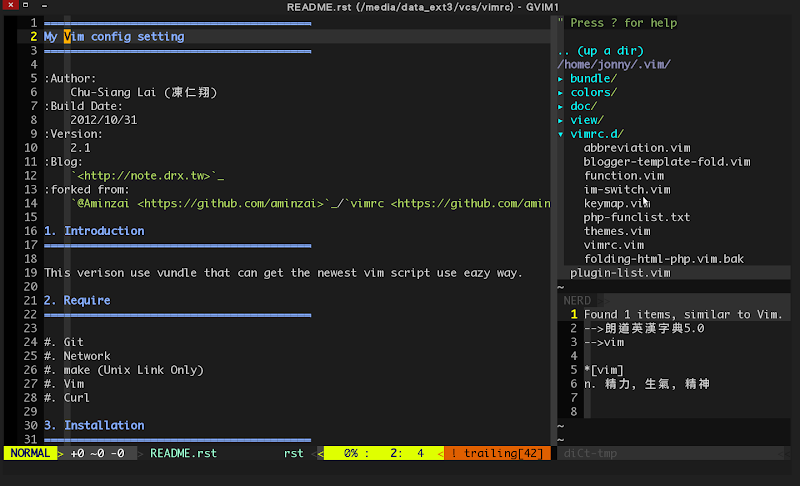Expand the view/ folder triangle
Screen dimensions: 800x486
click(x=560, y=120)
